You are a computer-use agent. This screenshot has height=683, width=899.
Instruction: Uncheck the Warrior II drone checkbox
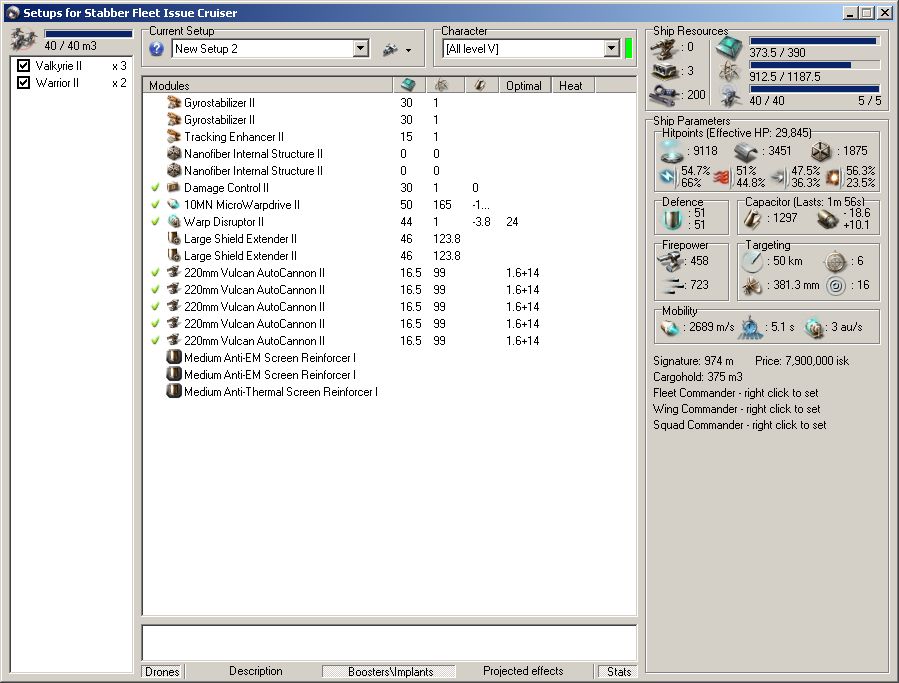point(24,83)
